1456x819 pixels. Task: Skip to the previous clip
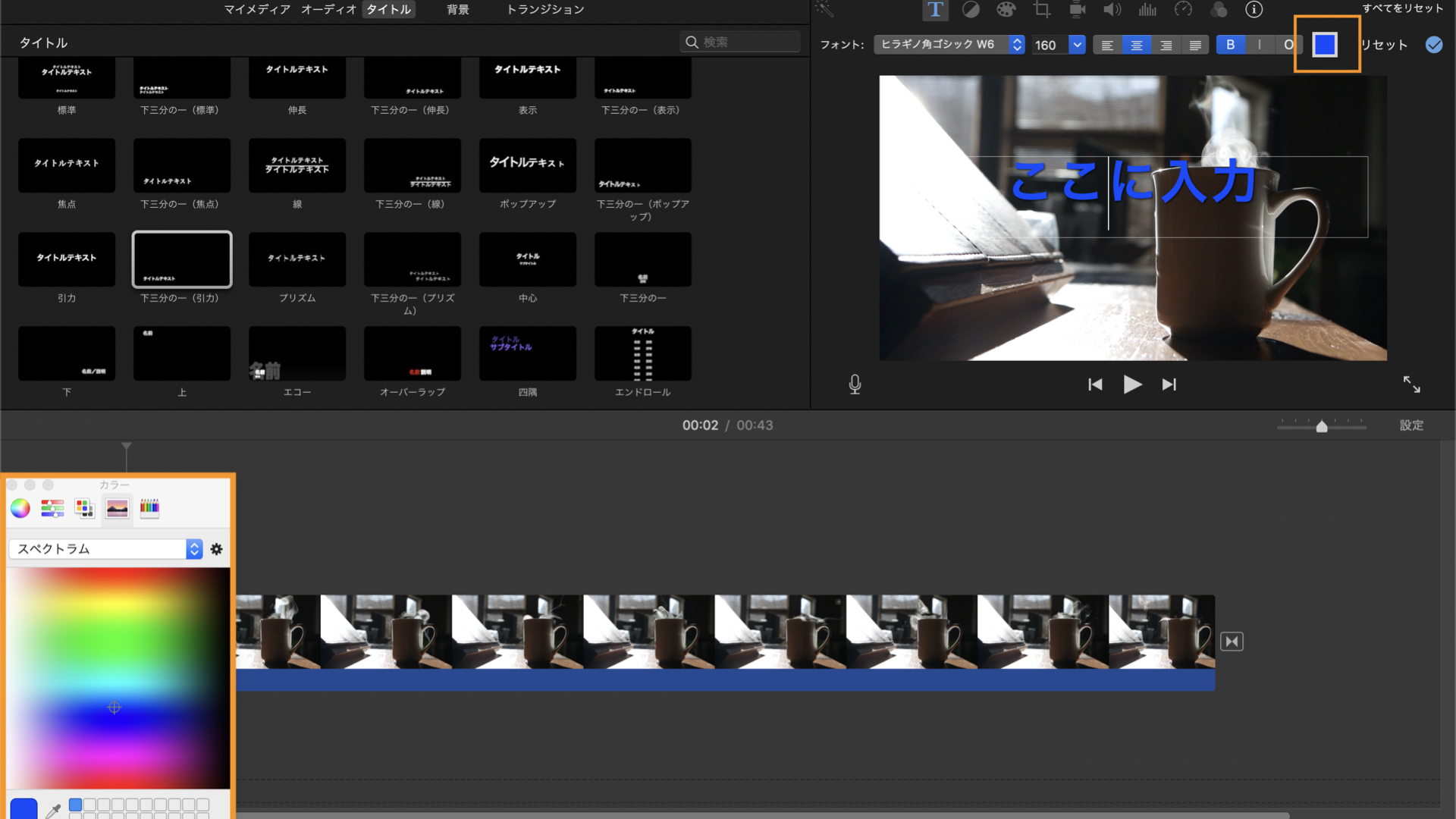click(1095, 384)
